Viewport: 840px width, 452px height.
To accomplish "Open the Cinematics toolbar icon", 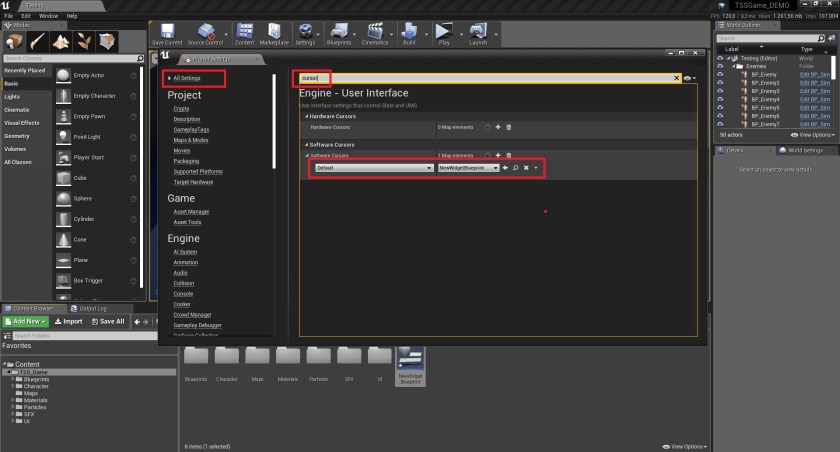I will coord(375,34).
